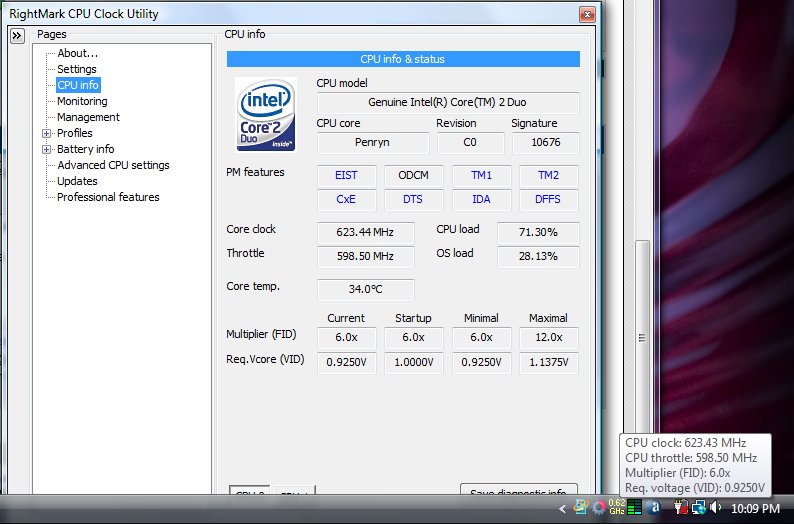Click the 0.62 GHz CPU clock tray icon
Viewport: 794px width, 524px height.
617,507
